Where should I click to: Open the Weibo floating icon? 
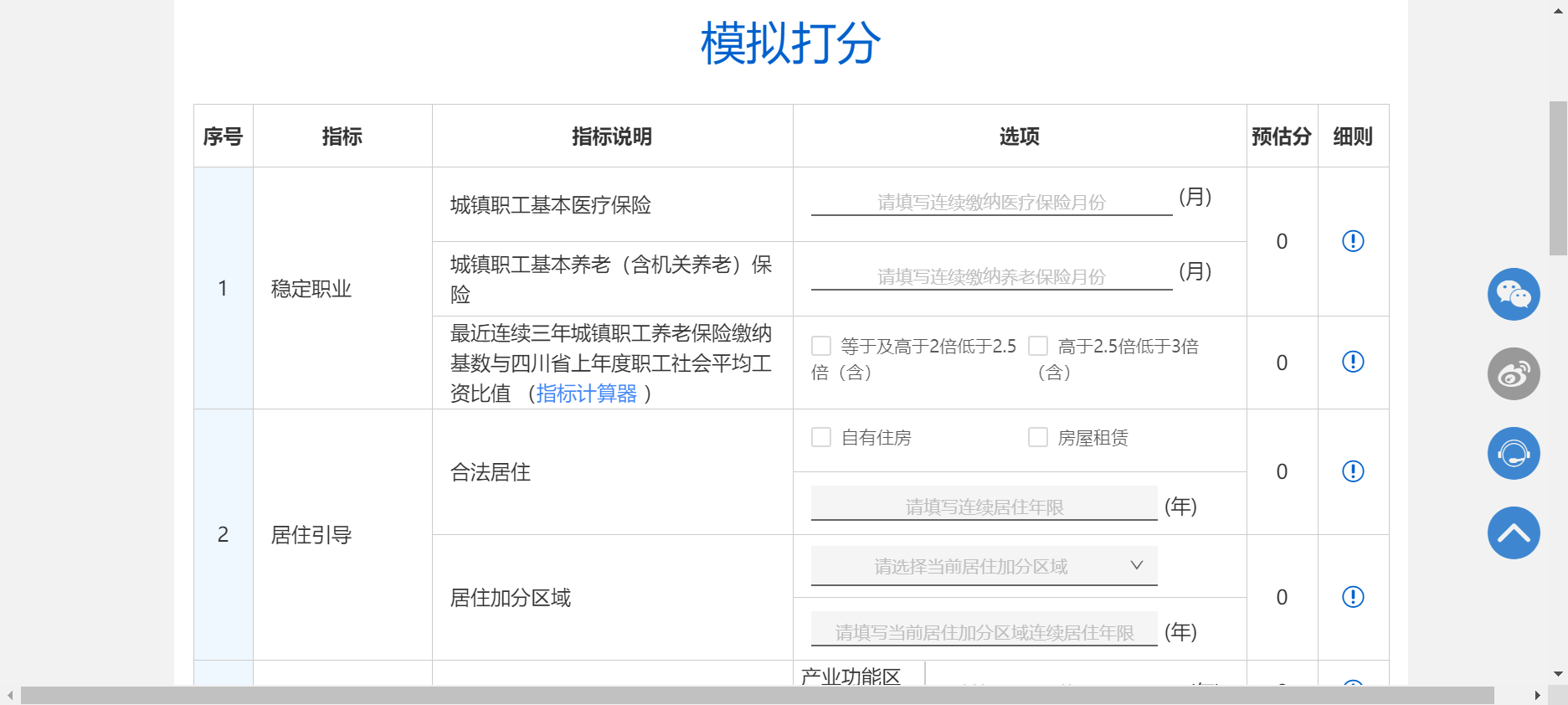click(1514, 374)
